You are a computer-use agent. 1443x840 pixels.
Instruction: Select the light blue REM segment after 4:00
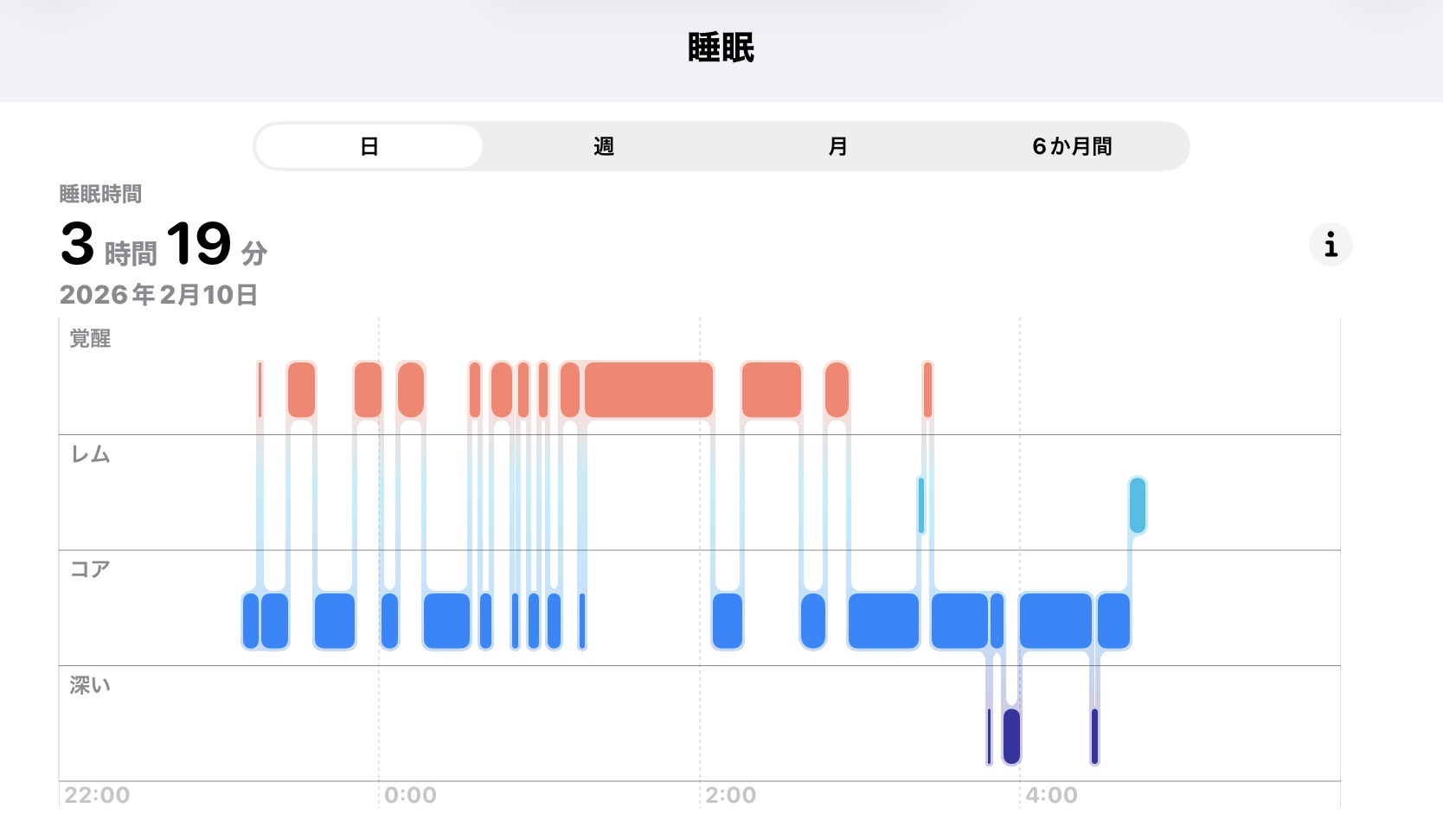(x=1137, y=504)
